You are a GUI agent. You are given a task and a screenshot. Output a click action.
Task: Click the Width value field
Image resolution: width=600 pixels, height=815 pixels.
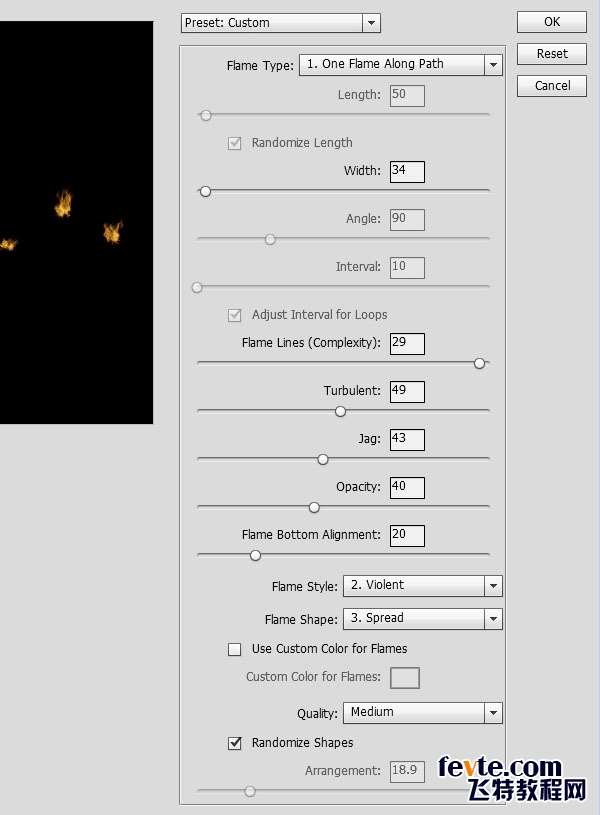(407, 171)
